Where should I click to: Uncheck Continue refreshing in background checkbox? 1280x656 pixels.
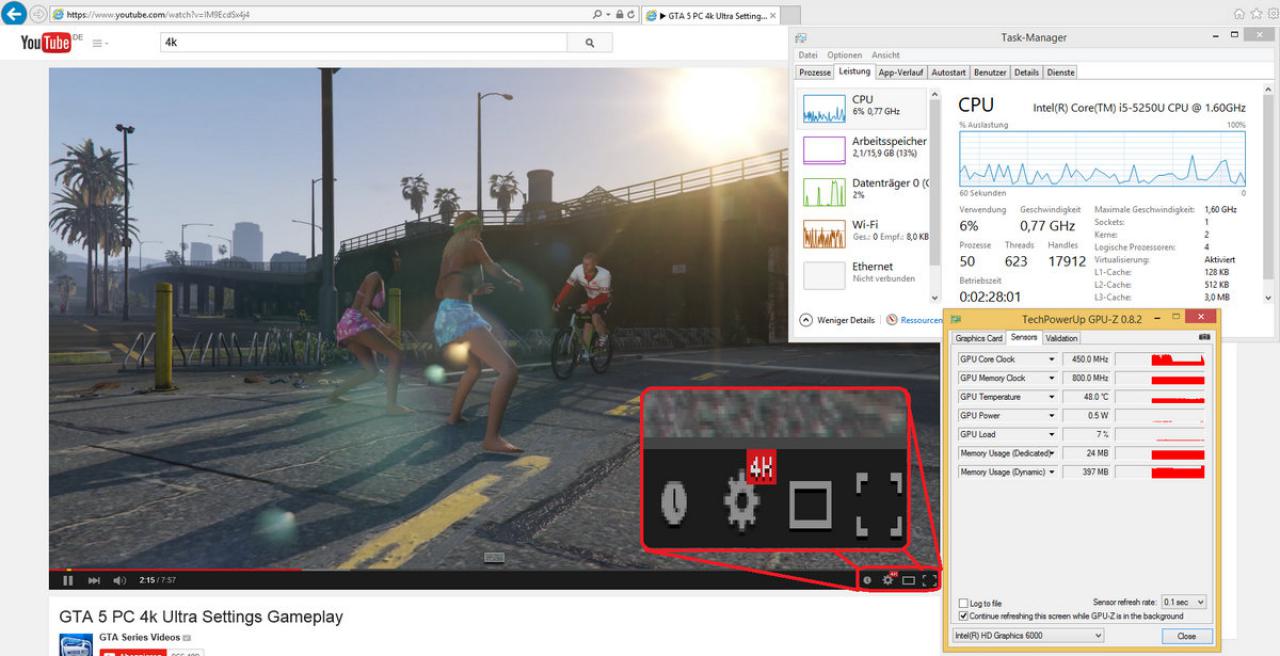pos(963,616)
